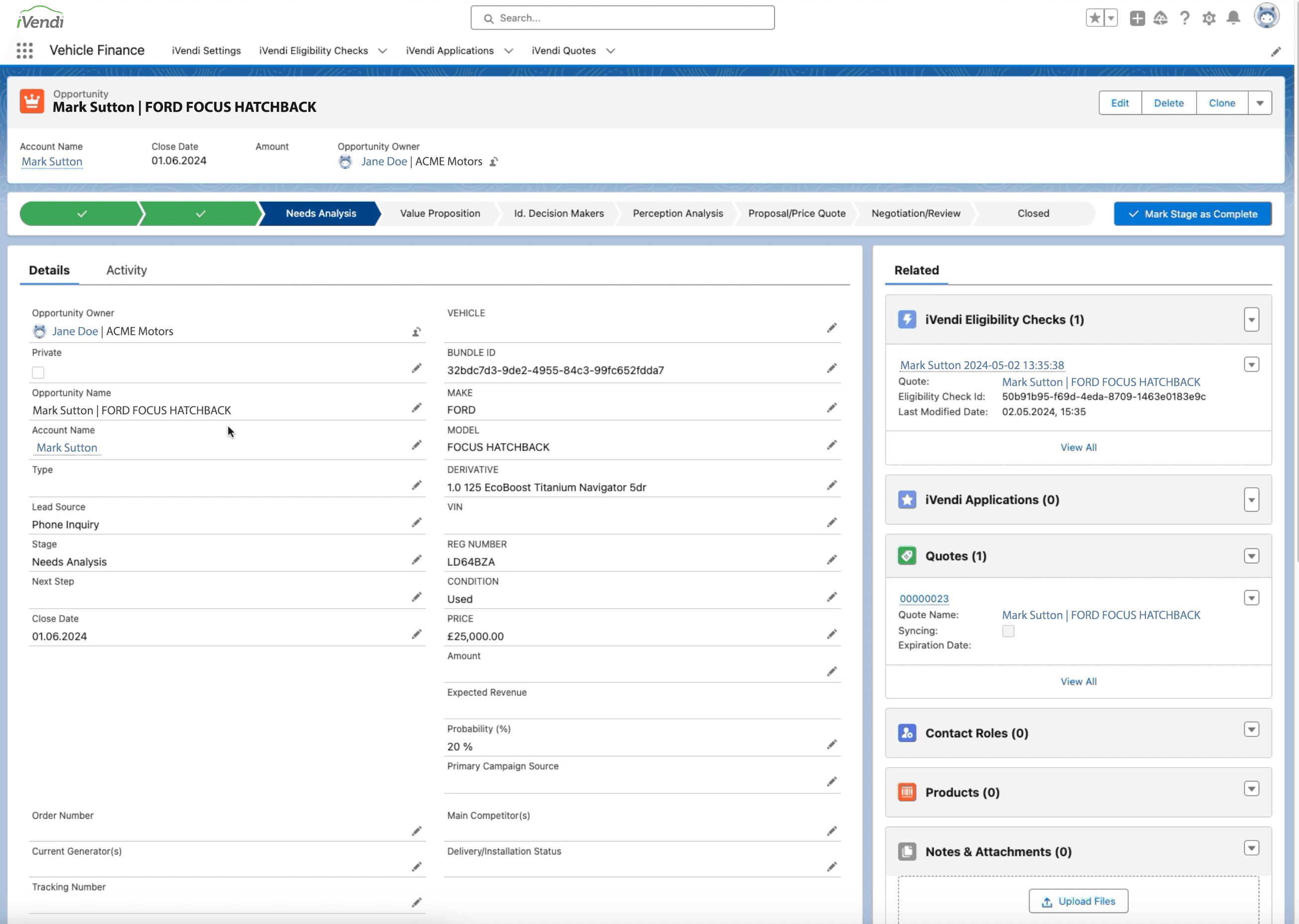The image size is (1299, 924).
Task: Select the Proposal/Price Quote stage
Action: [x=797, y=214]
